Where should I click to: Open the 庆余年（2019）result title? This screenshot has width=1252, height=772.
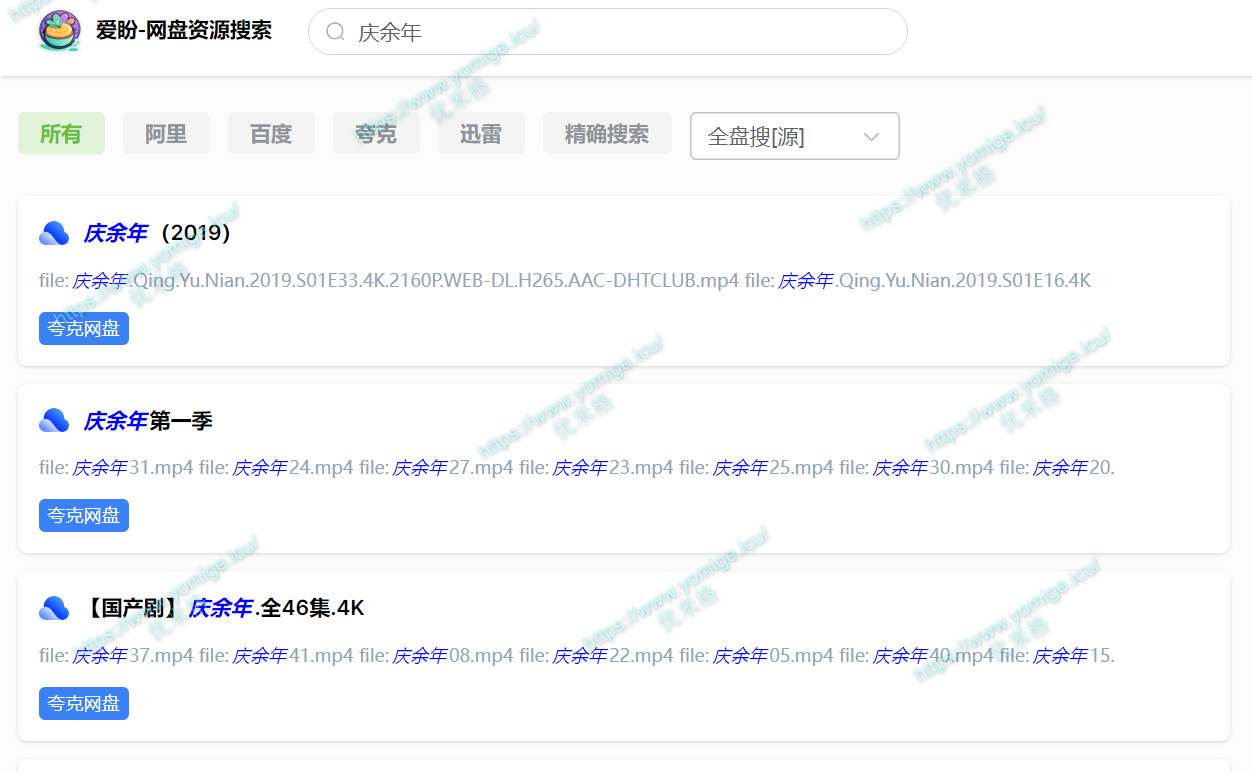point(157,233)
